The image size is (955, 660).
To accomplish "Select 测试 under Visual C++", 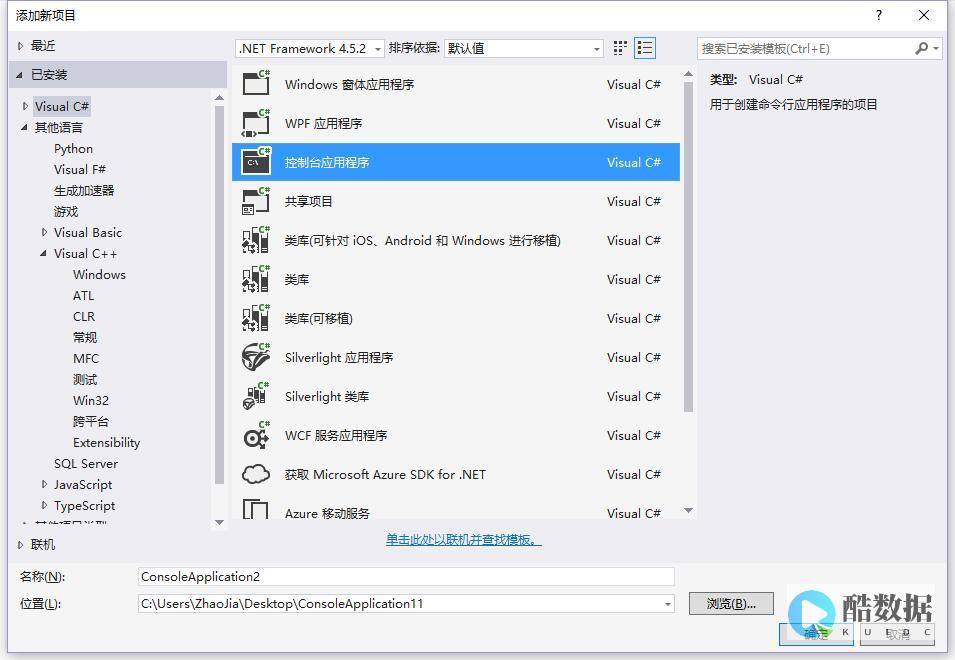I will tap(85, 379).
